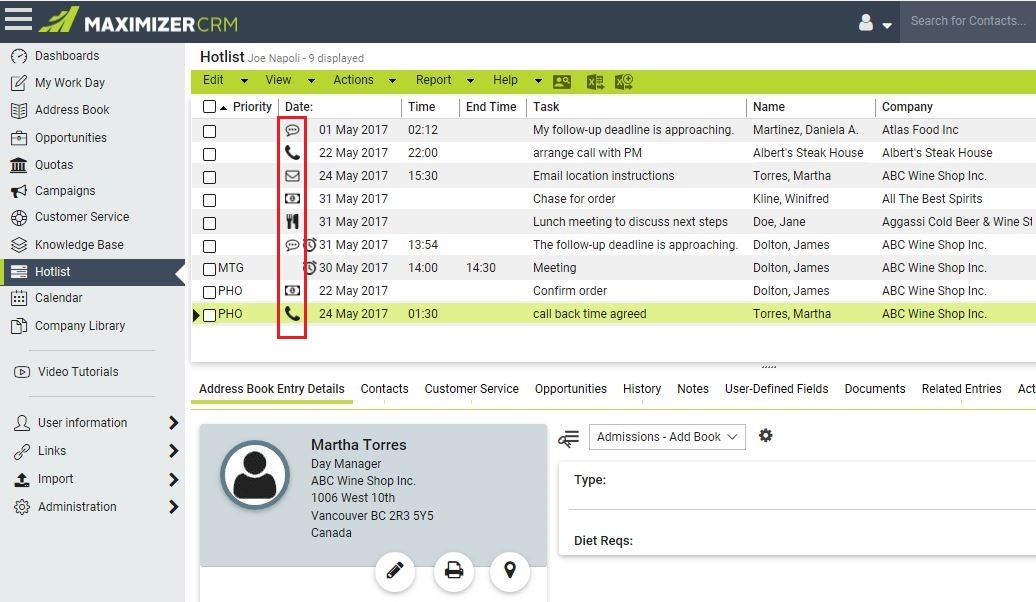Click the first Excel export toolbar icon

(595, 81)
